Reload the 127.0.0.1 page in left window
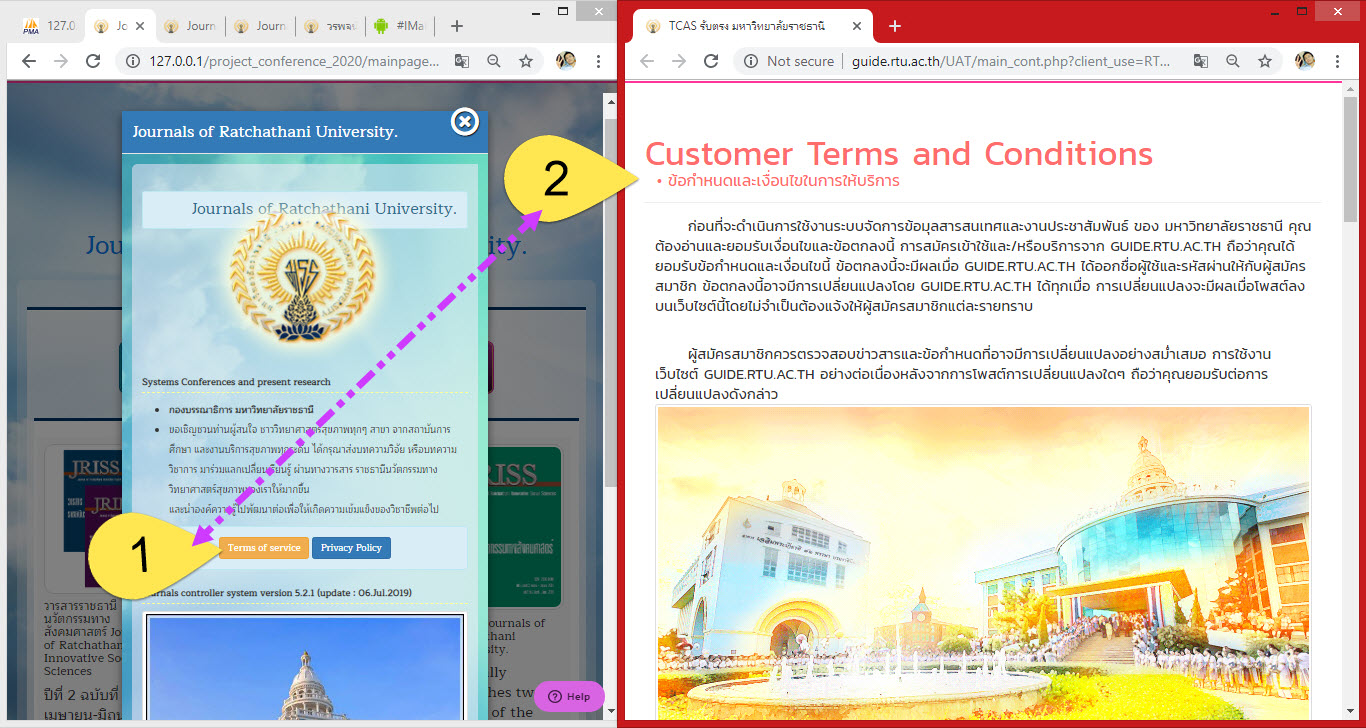The image size is (1366, 728). 93,61
